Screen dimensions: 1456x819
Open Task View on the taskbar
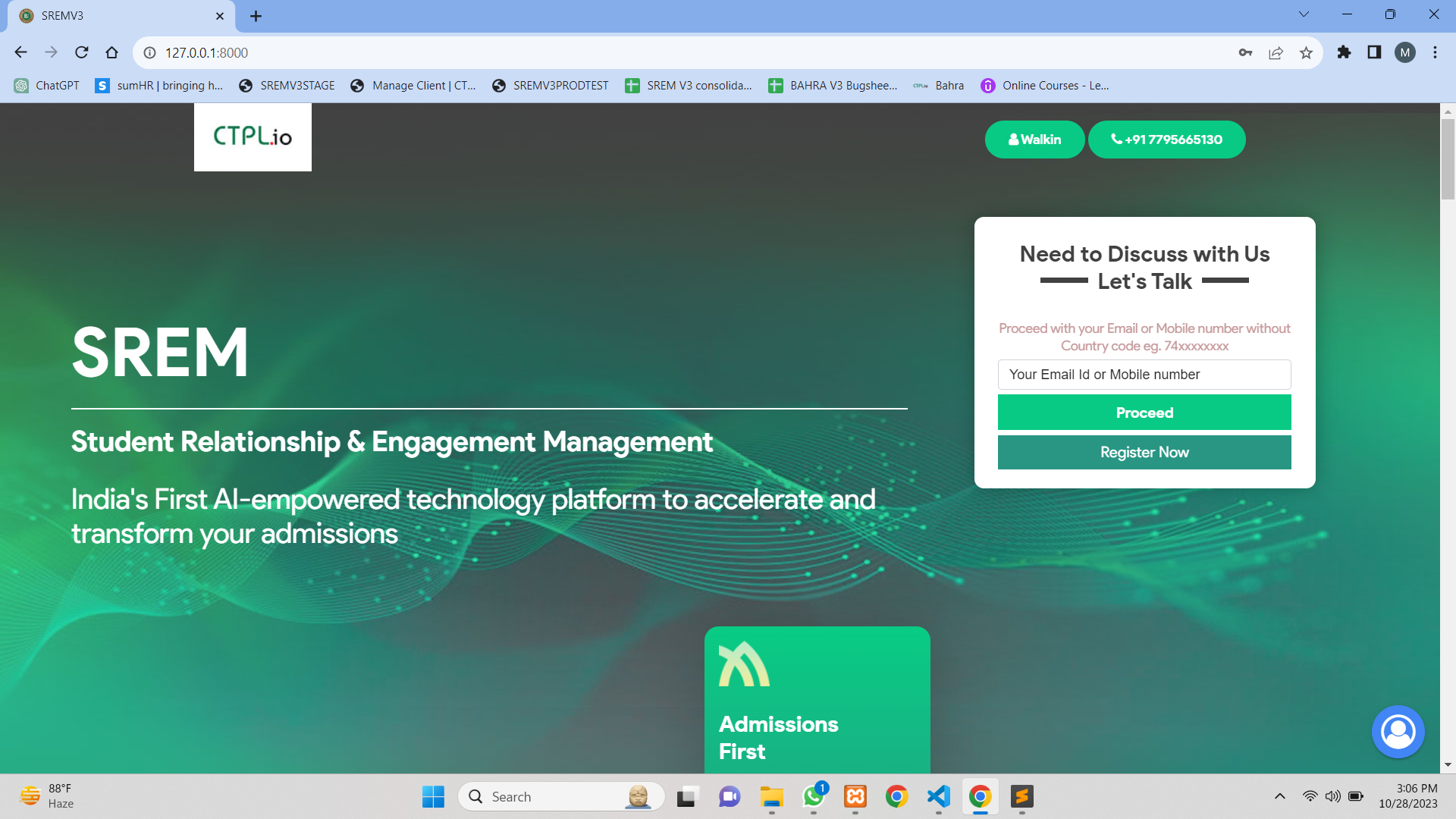686,796
